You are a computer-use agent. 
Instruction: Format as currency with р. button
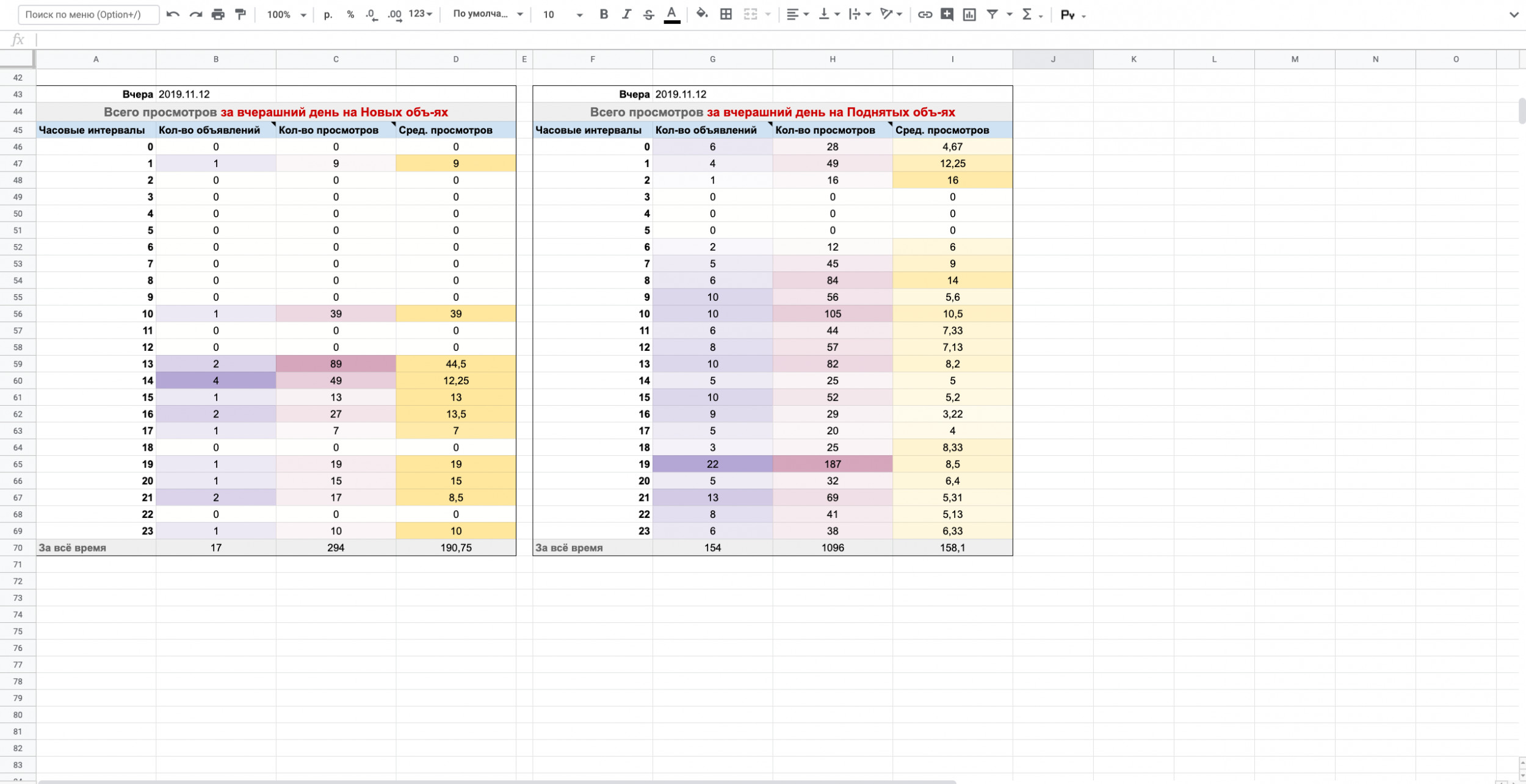(x=328, y=14)
